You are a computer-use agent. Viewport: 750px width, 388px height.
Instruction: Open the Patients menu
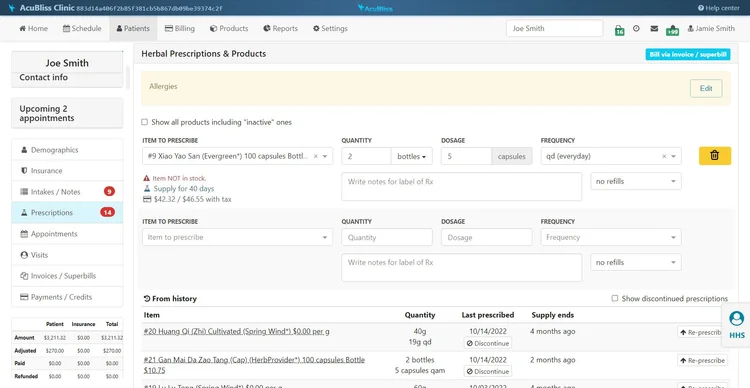point(132,28)
